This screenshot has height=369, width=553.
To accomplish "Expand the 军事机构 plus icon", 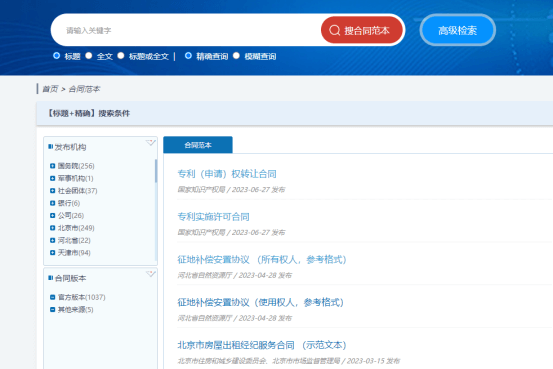I will [x=53, y=178].
